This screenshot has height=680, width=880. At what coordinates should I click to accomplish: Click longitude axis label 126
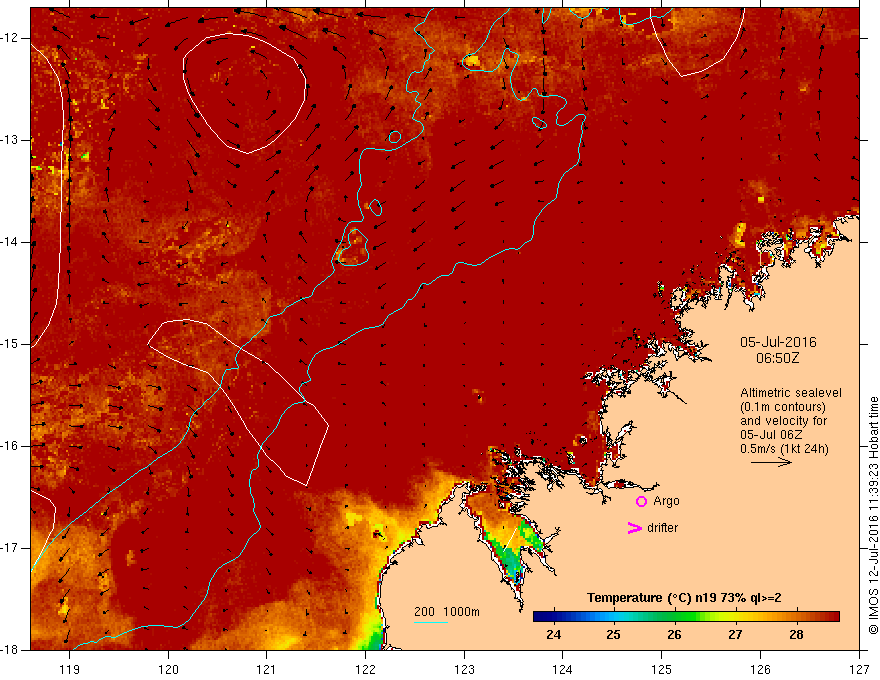pyautogui.click(x=760, y=669)
